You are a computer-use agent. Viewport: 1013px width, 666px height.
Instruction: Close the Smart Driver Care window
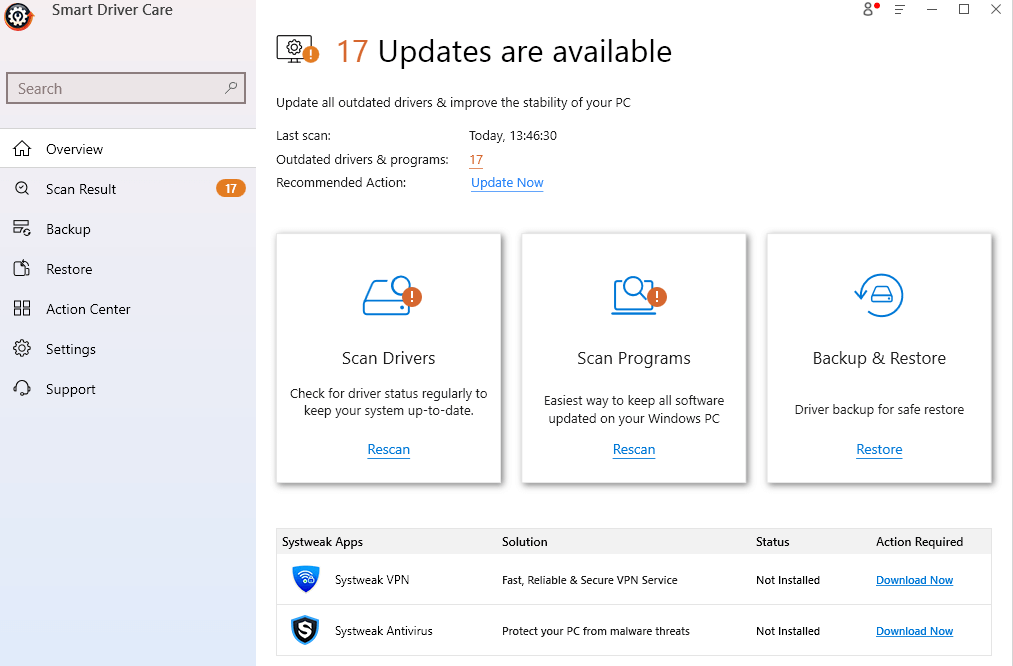pyautogui.click(x=996, y=9)
